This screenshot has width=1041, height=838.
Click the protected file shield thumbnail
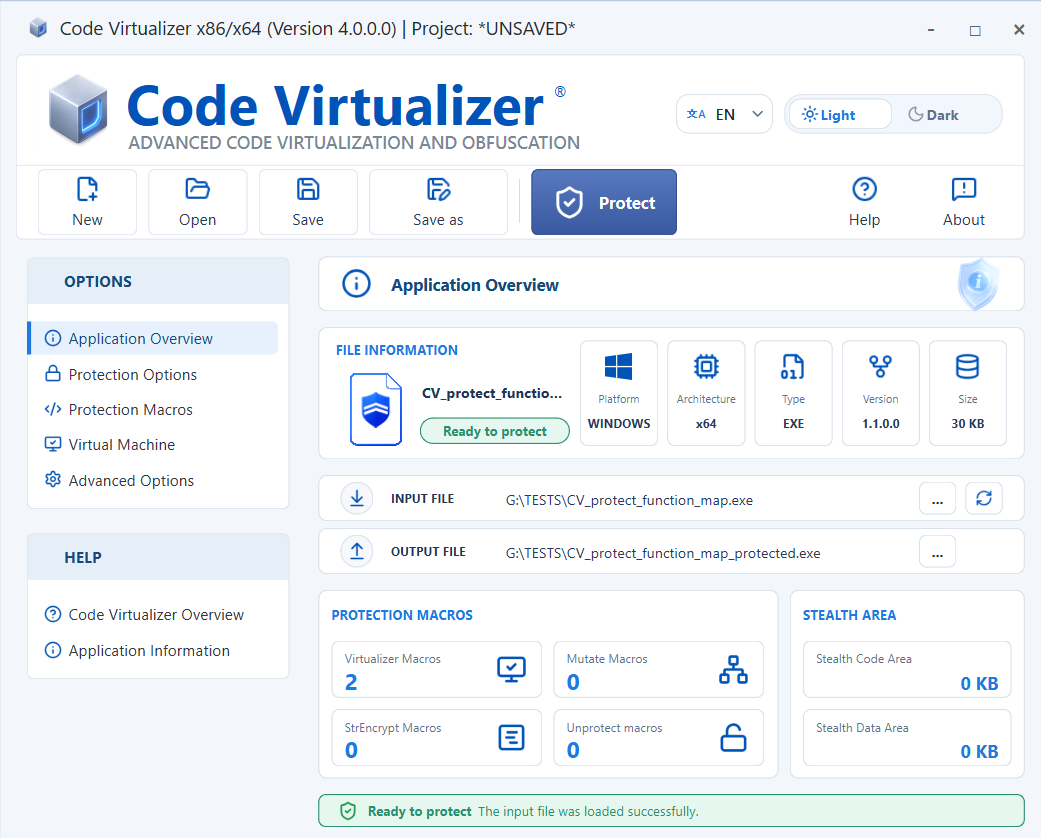click(376, 409)
